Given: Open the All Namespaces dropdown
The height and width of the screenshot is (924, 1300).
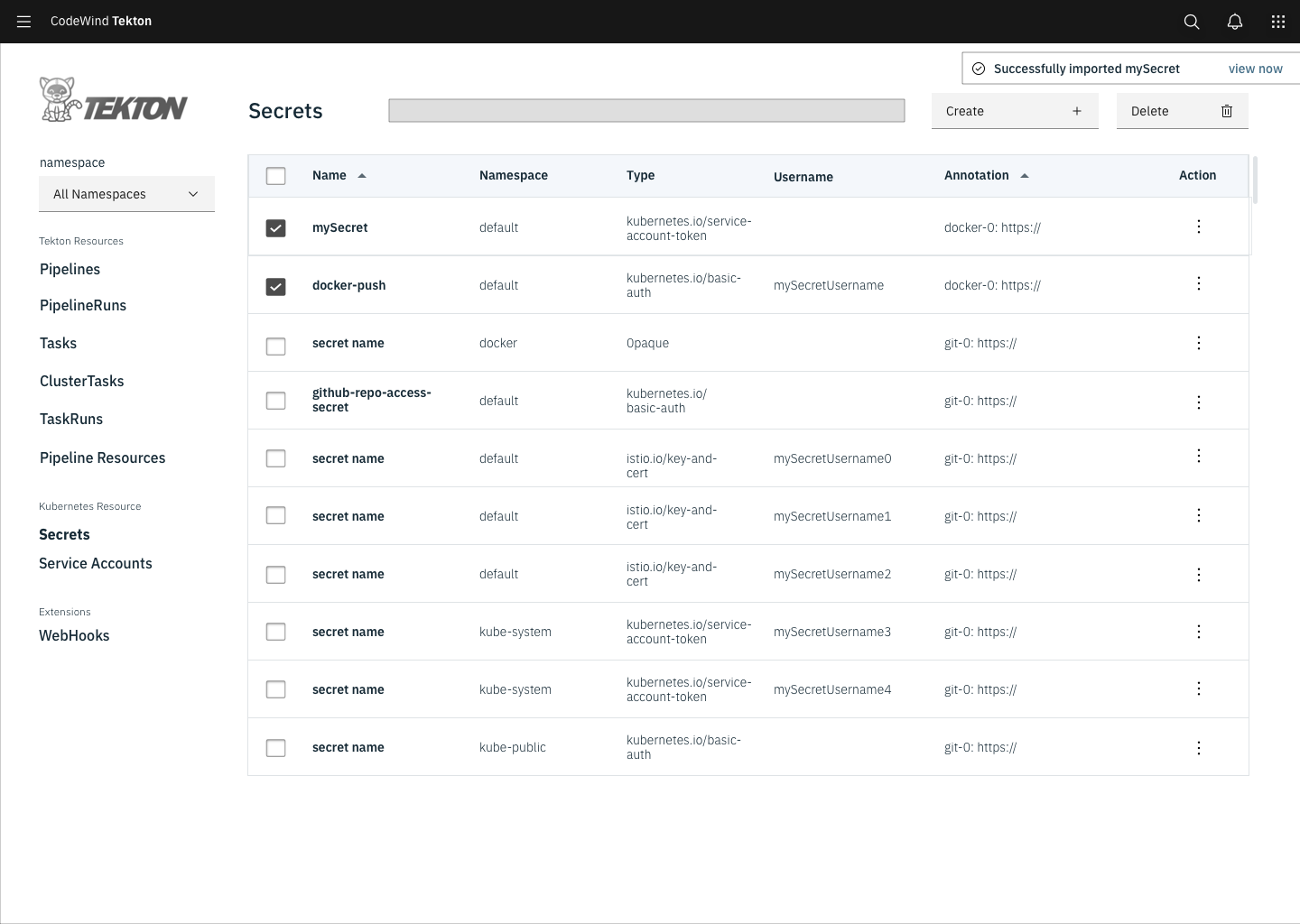Looking at the screenshot, I should tap(126, 193).
